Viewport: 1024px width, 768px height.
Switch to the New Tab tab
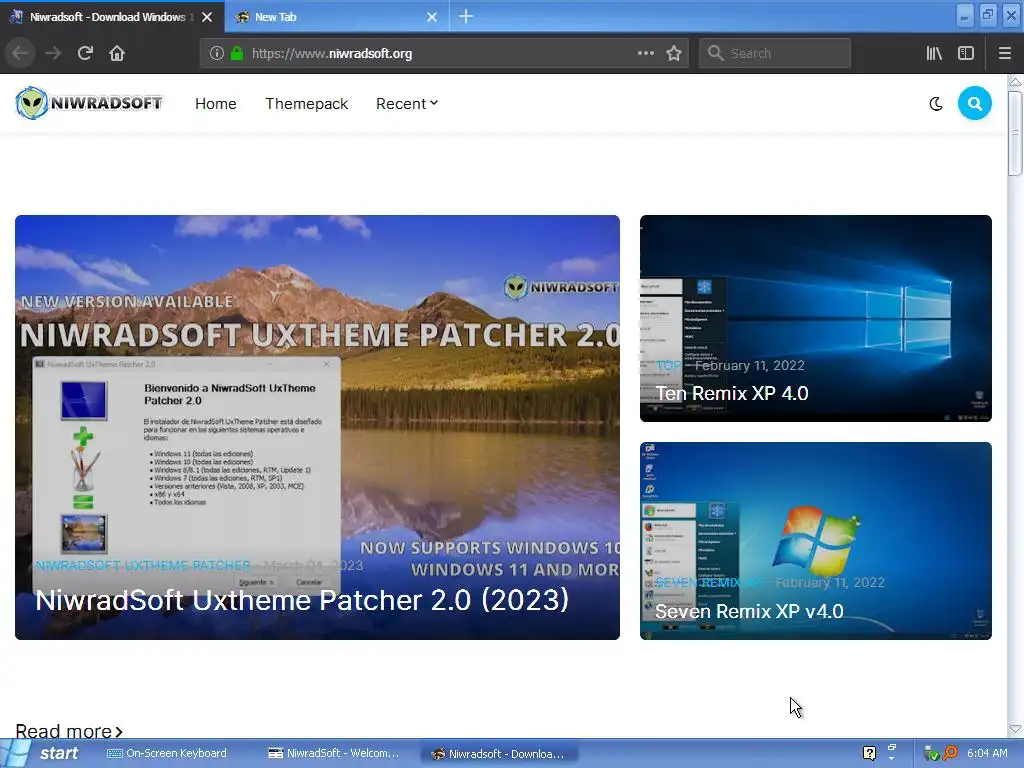(336, 17)
